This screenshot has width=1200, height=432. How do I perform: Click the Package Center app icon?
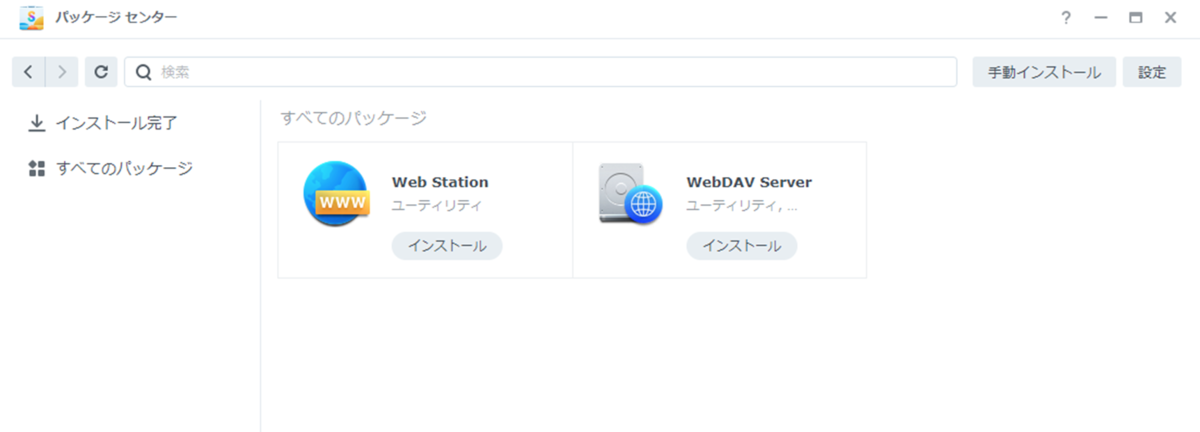click(31, 18)
